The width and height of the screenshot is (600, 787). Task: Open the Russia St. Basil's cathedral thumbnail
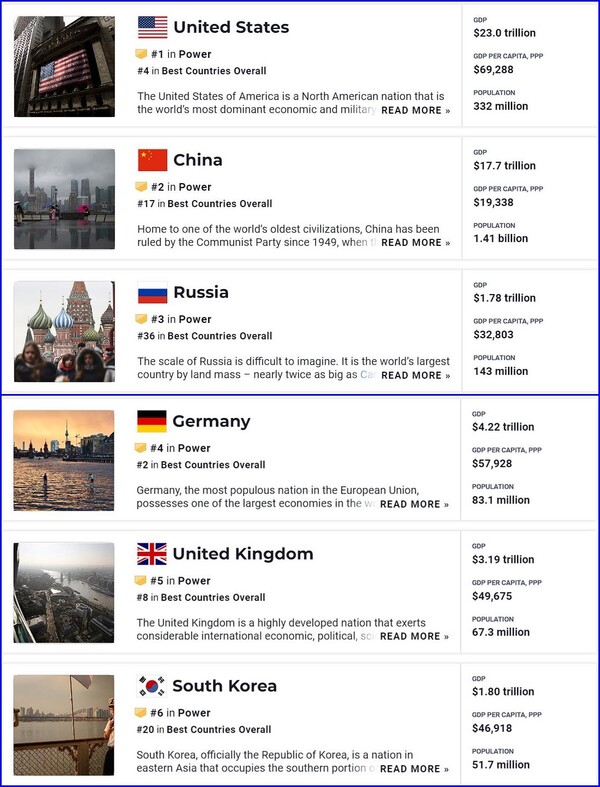[64, 331]
